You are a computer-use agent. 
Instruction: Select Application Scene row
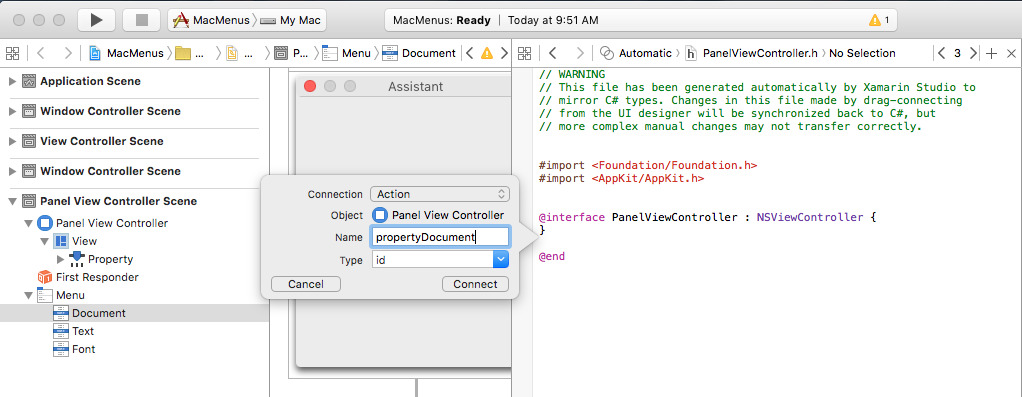pyautogui.click(x=134, y=81)
